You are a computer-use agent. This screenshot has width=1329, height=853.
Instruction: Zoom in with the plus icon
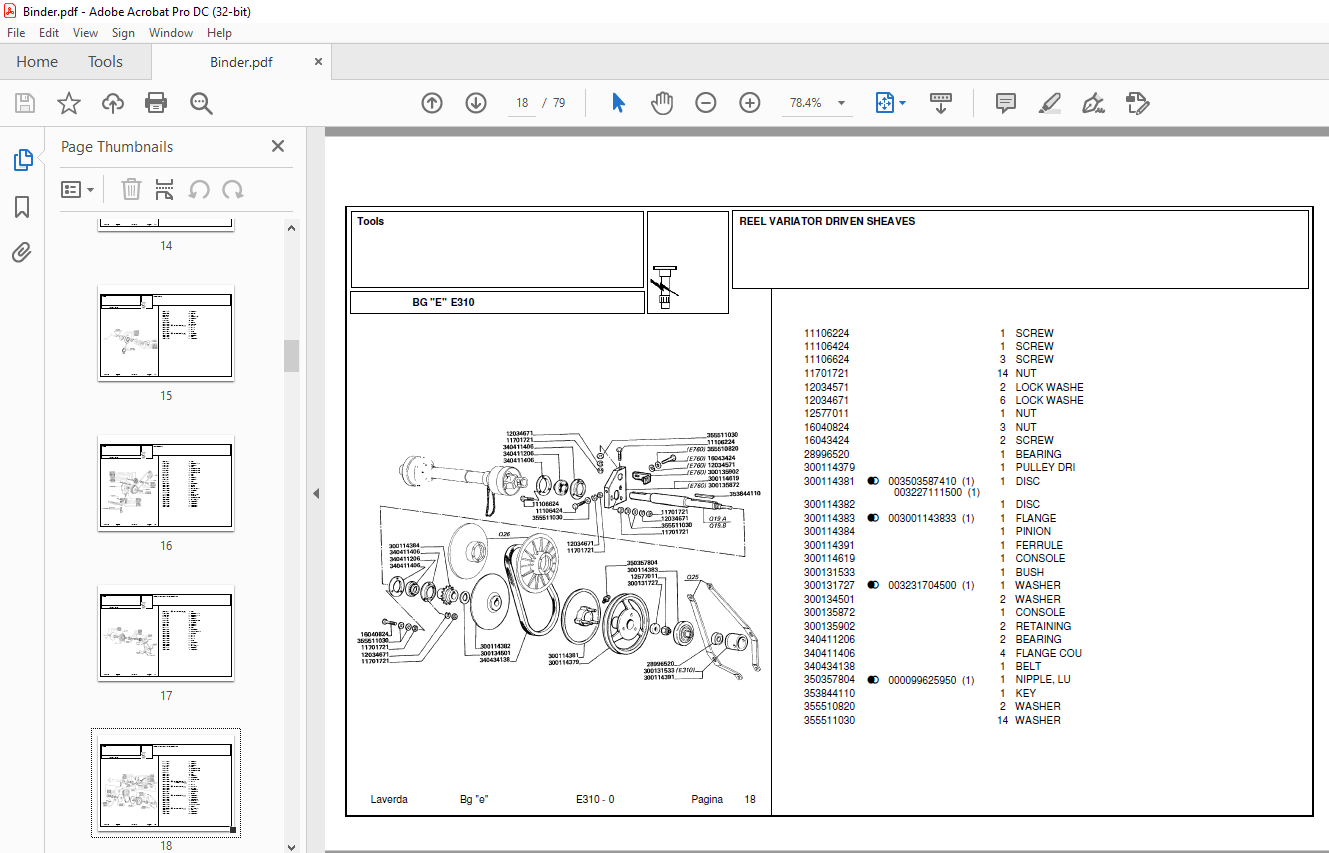750,103
